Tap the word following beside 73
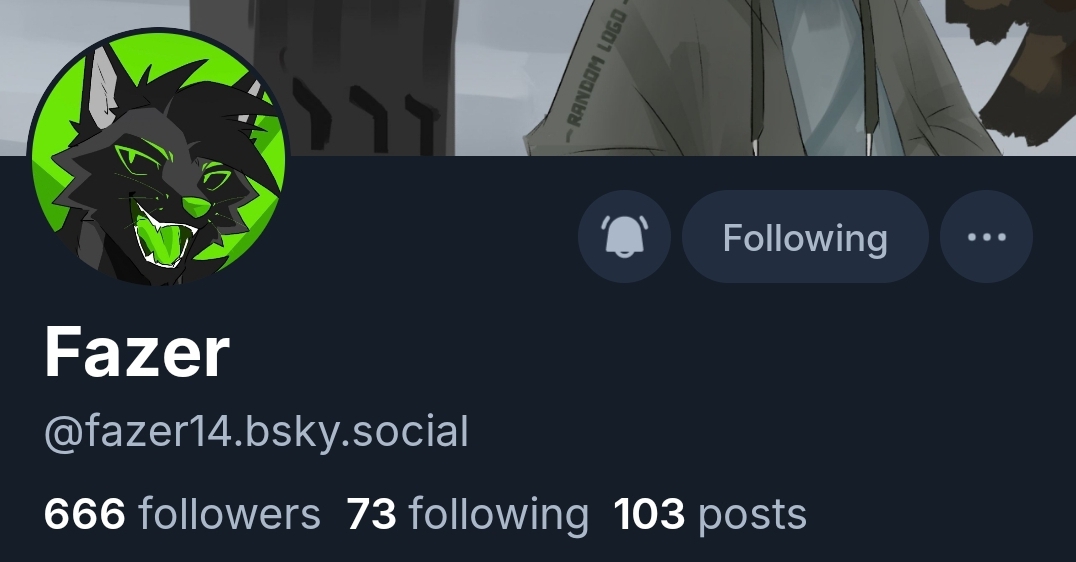Viewport: 1076px width, 562px height. (x=498, y=516)
